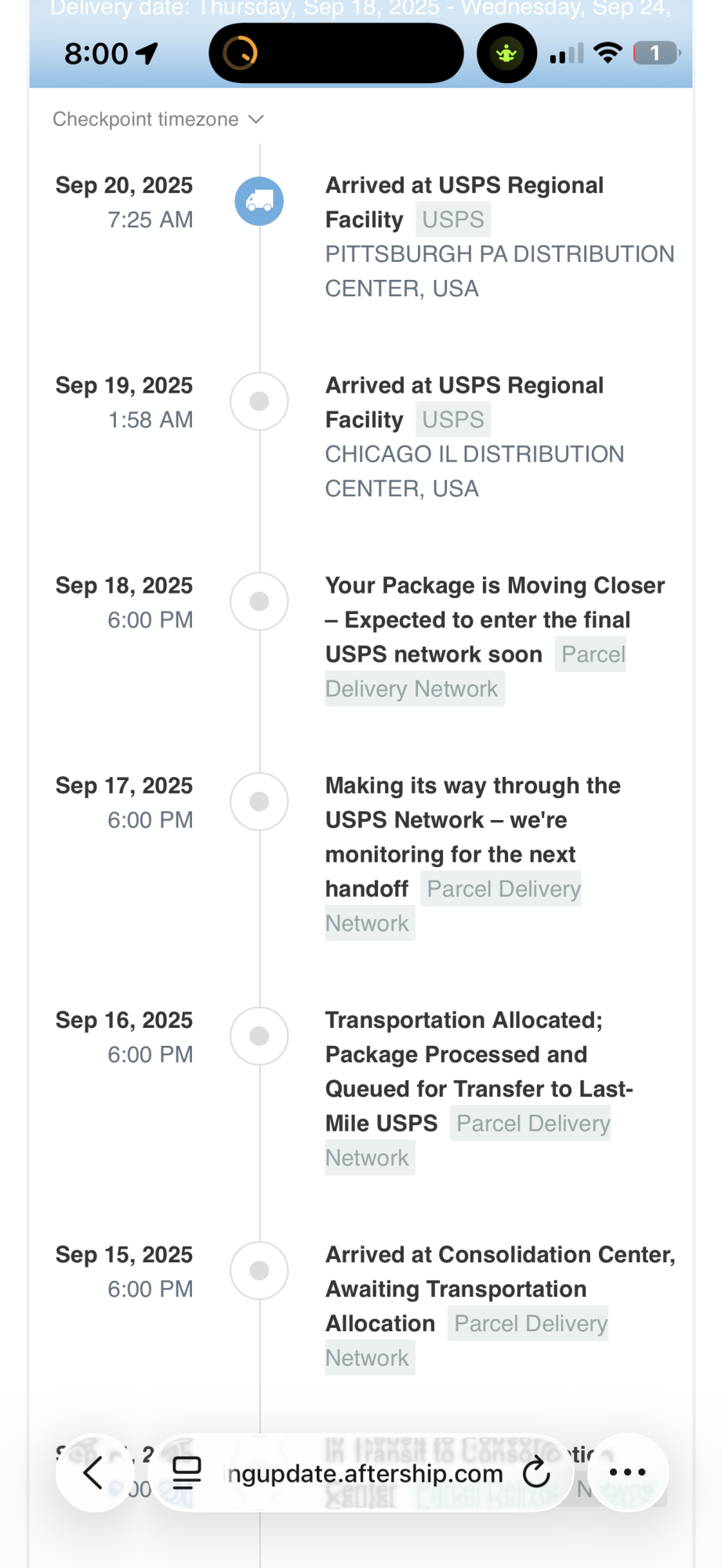Tap the aftership.com address bar

[x=365, y=1474]
